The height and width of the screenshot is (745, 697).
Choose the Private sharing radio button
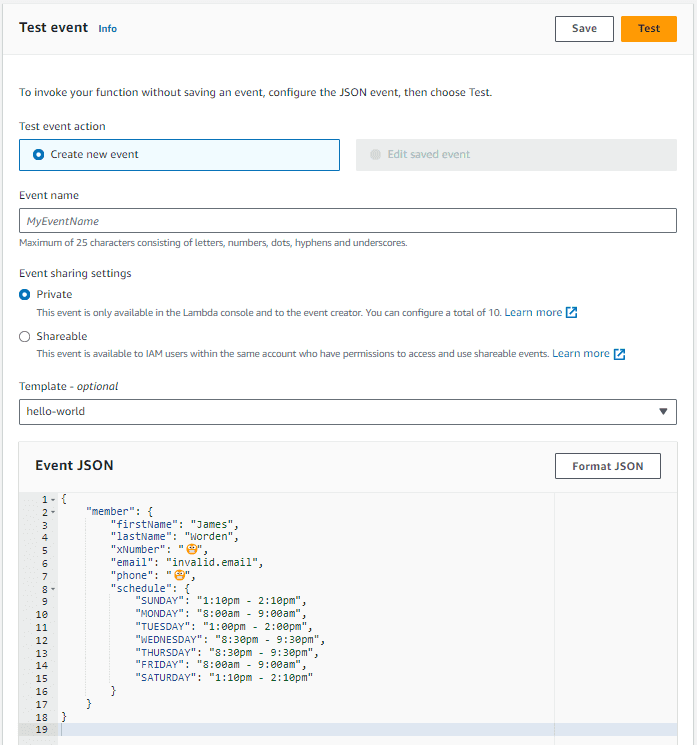point(25,295)
